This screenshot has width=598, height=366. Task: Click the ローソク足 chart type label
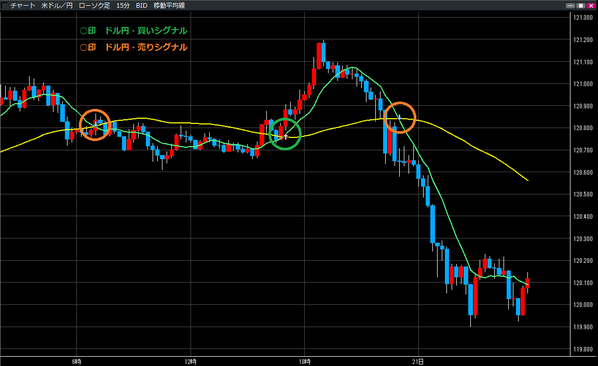[x=94, y=6]
